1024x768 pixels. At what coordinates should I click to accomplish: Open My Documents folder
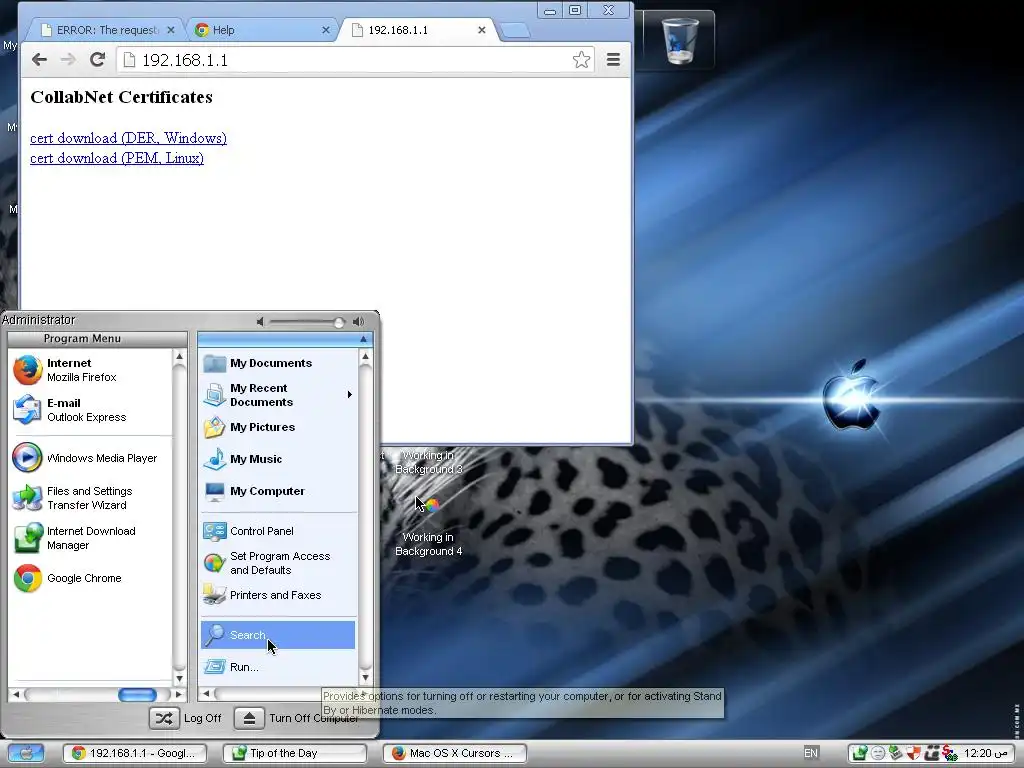(x=279, y=363)
